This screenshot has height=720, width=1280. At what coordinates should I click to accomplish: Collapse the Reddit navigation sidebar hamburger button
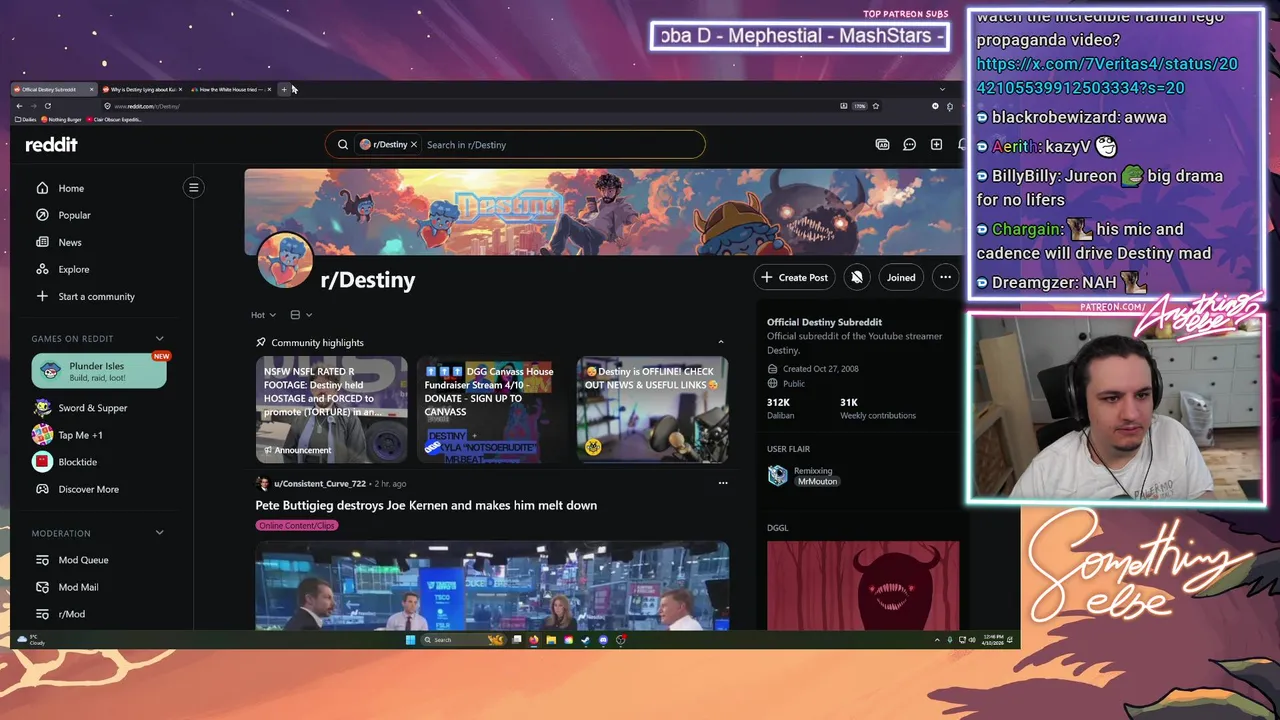pyautogui.click(x=194, y=187)
